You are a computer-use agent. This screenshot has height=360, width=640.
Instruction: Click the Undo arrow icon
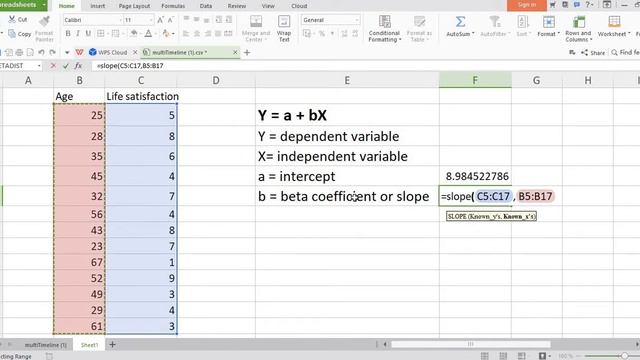[x=41, y=53]
